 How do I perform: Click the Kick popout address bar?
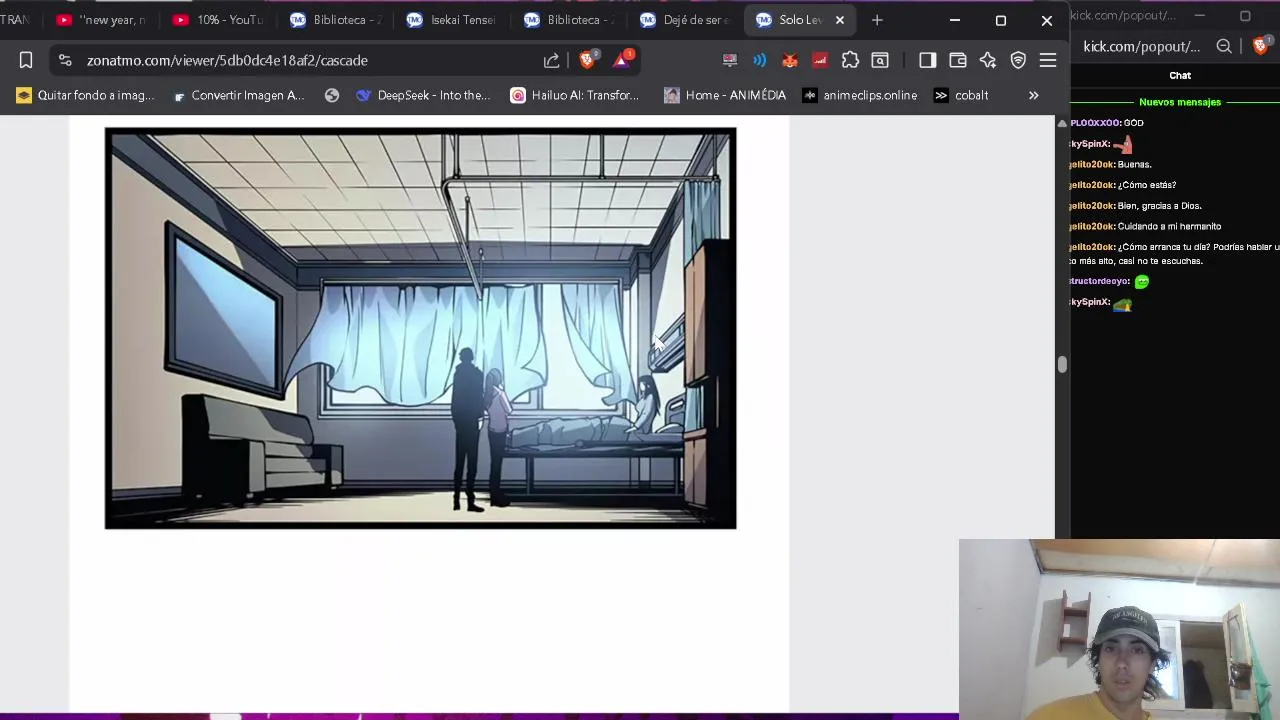tap(1142, 47)
